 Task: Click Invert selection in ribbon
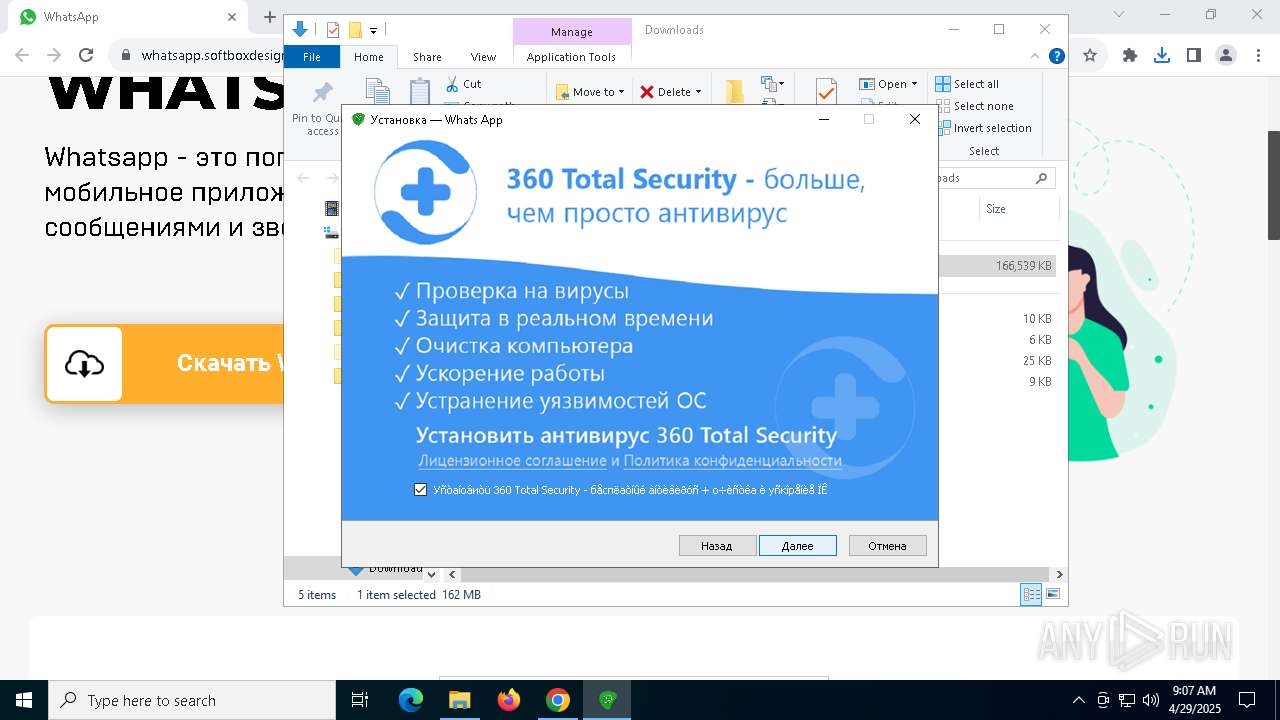coord(984,128)
